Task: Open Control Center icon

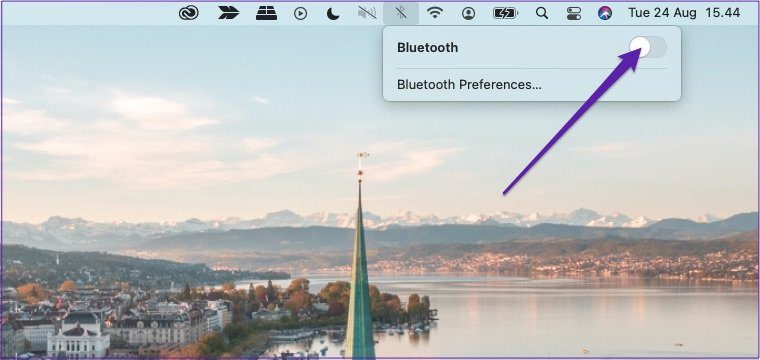Action: (574, 14)
